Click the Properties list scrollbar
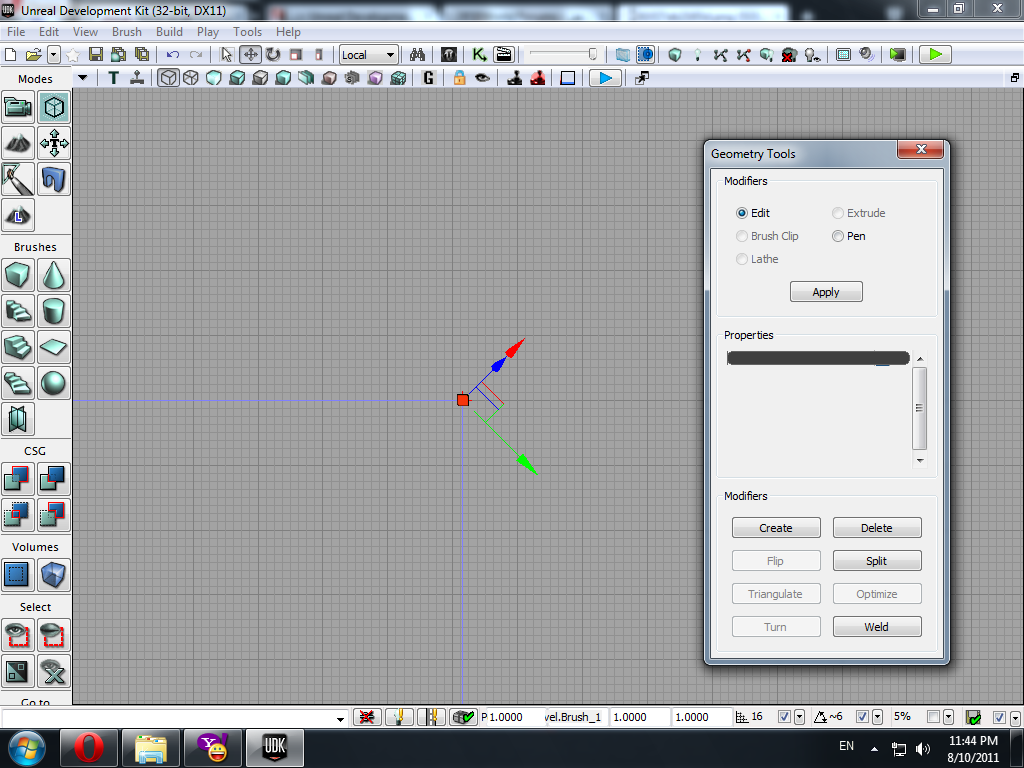Viewport: 1024px width, 768px height. (920, 409)
